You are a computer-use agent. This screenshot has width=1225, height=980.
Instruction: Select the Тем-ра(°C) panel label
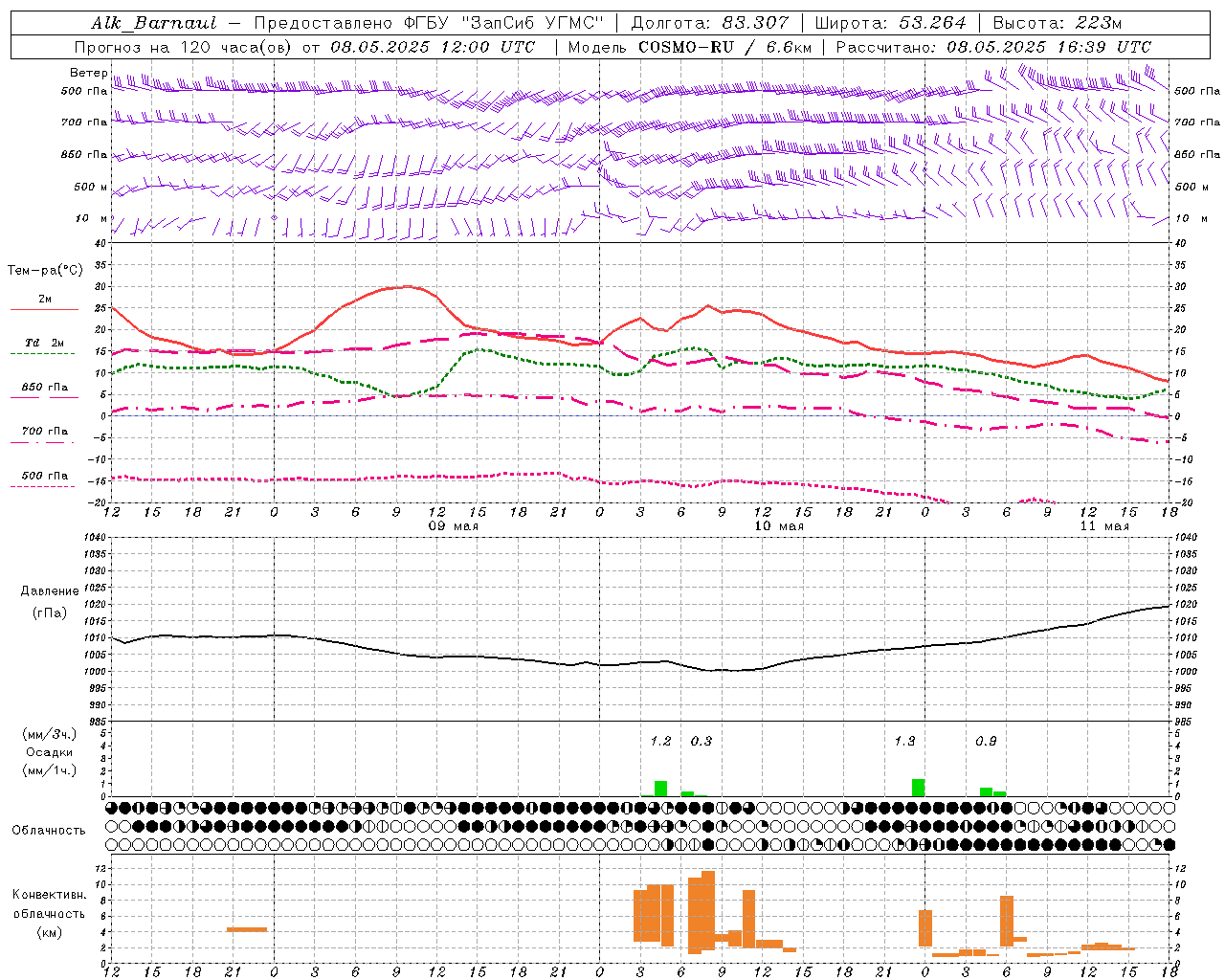45,271
